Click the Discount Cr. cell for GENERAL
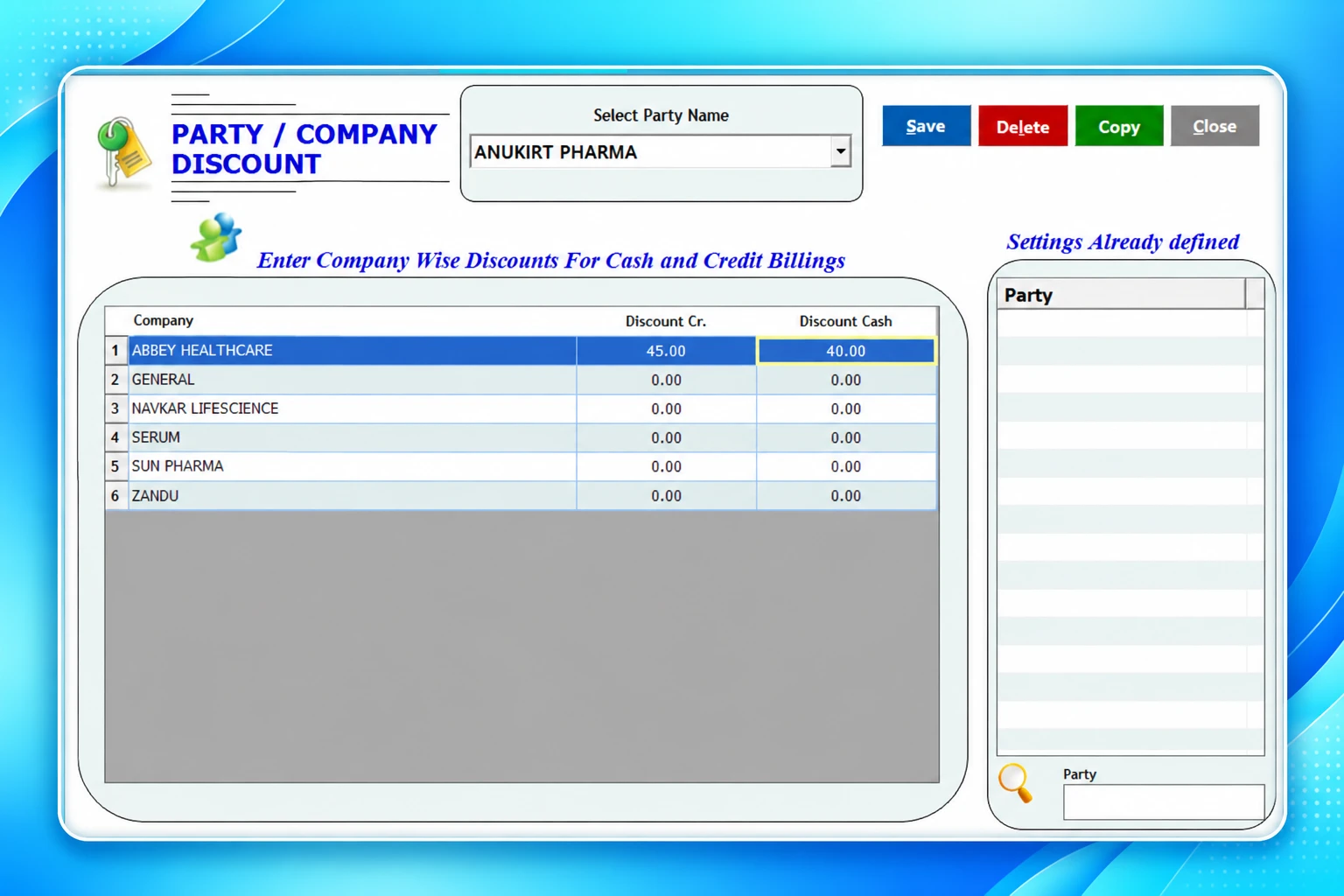The image size is (1344, 896). pos(666,380)
